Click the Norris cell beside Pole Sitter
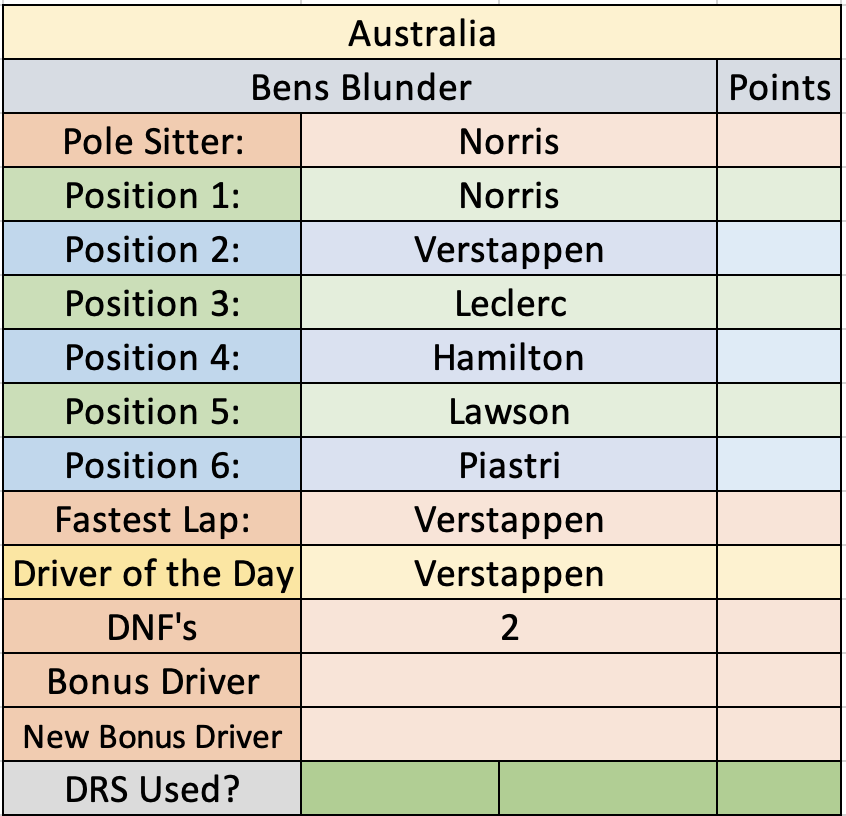 509,140
